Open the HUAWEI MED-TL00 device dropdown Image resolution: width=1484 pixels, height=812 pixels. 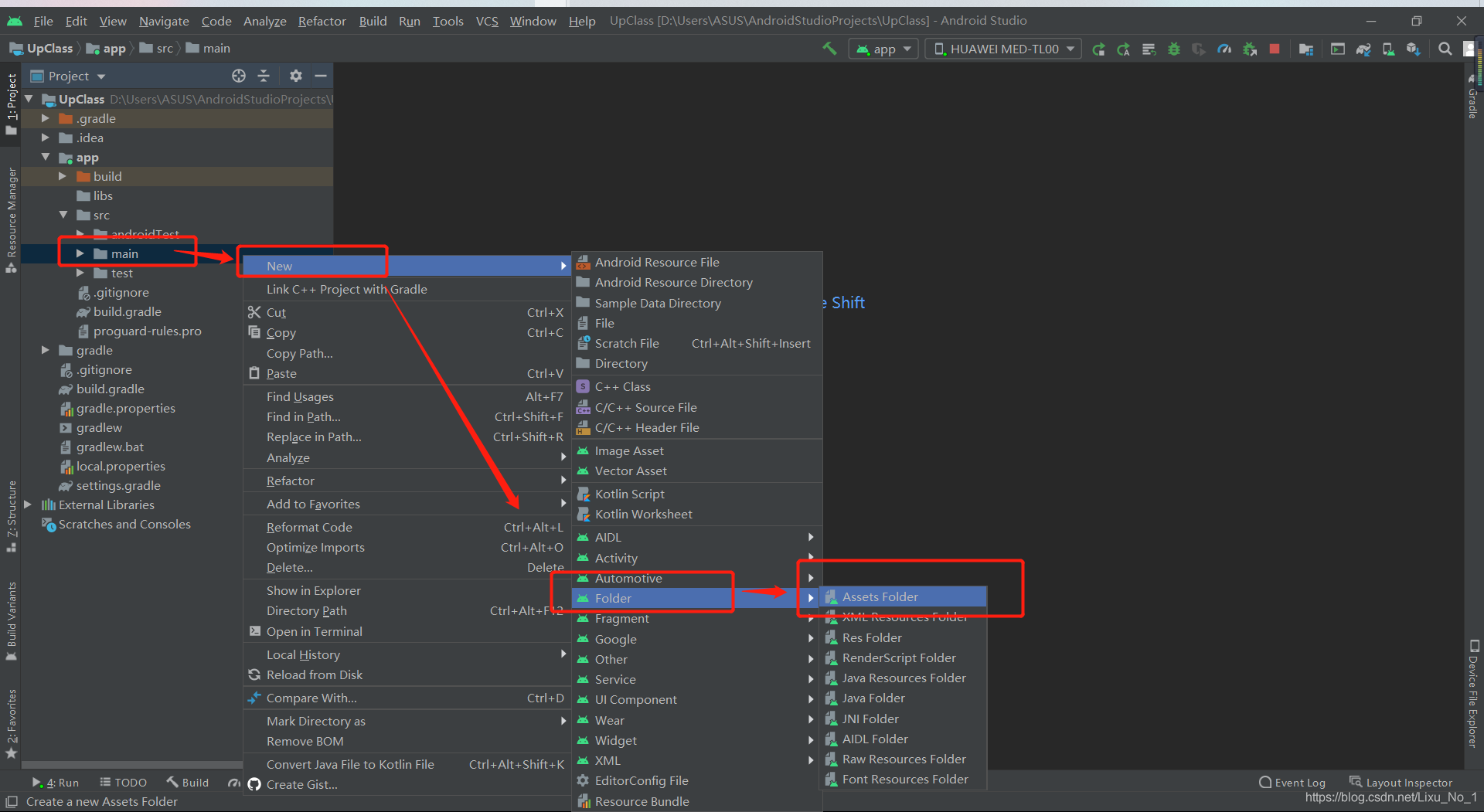[x=1003, y=49]
